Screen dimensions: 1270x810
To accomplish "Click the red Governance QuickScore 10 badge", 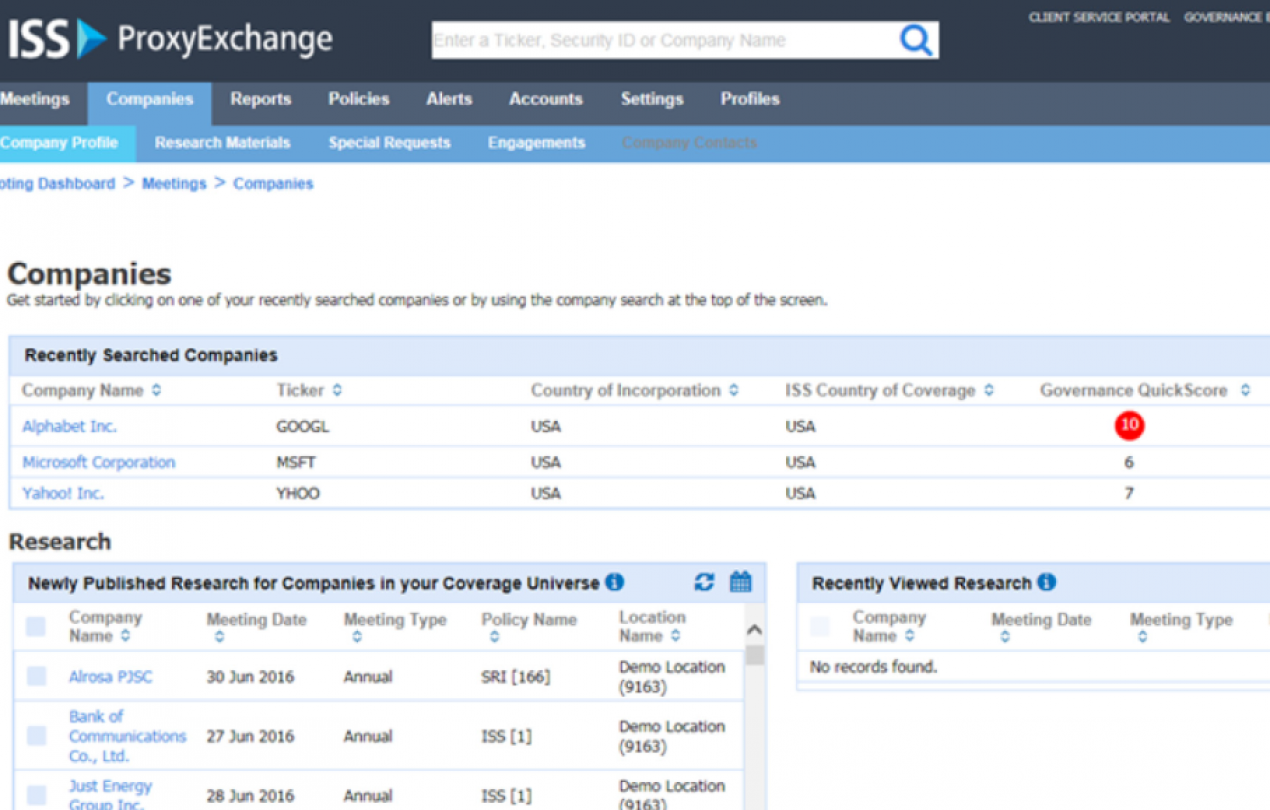I will pos(1129,425).
